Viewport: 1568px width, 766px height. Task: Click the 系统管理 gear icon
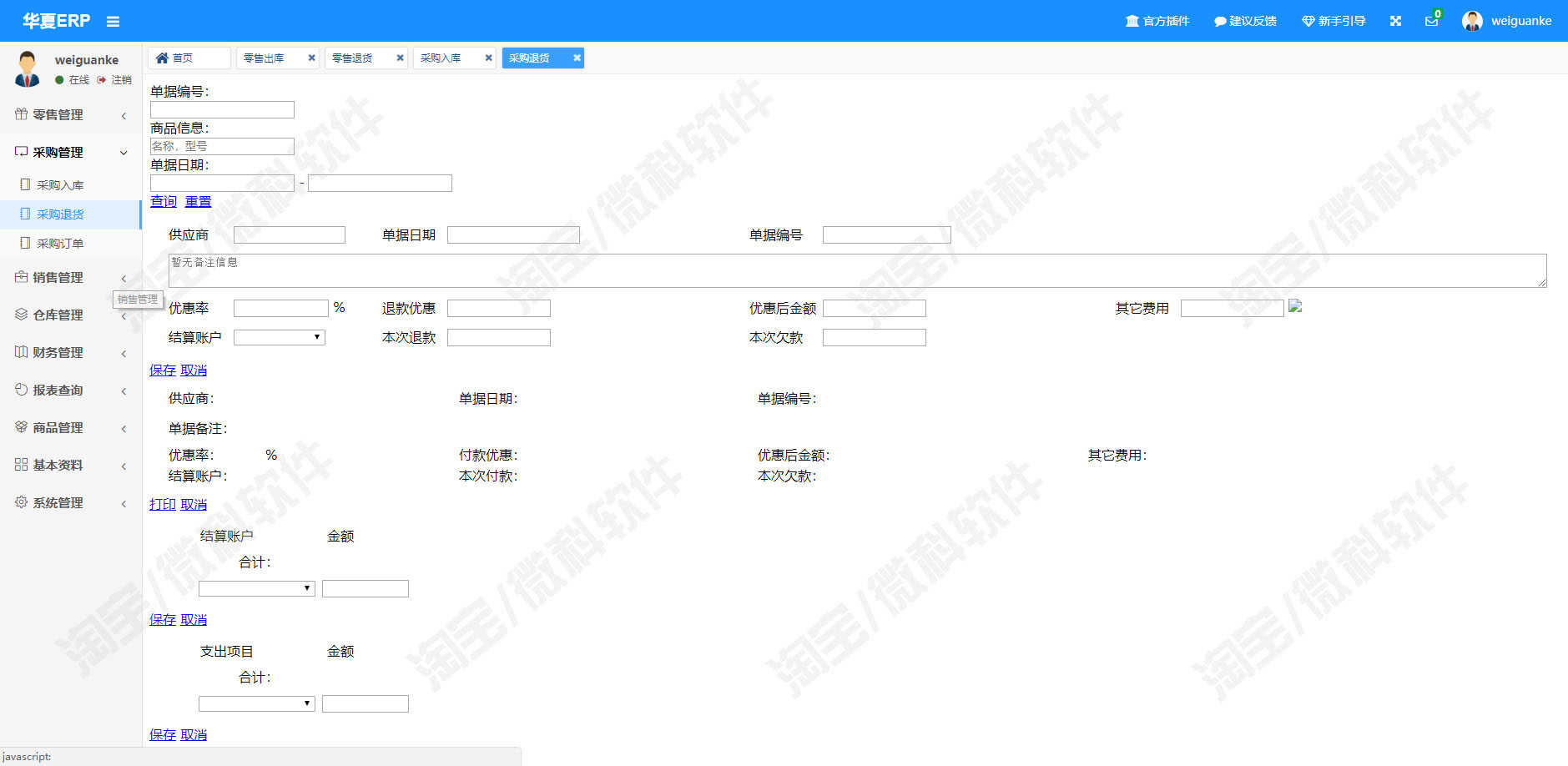21,502
